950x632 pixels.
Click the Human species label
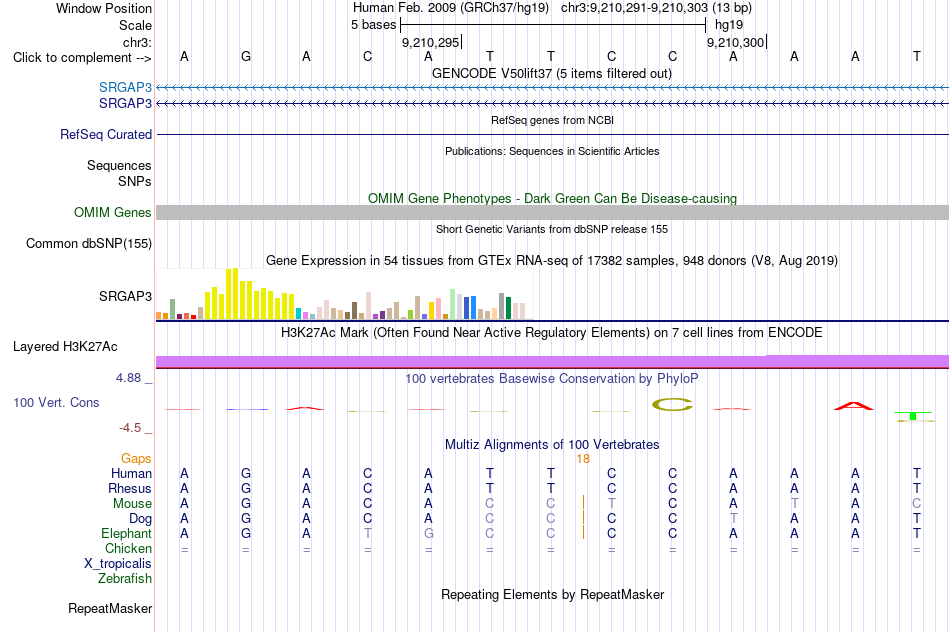tap(131, 474)
